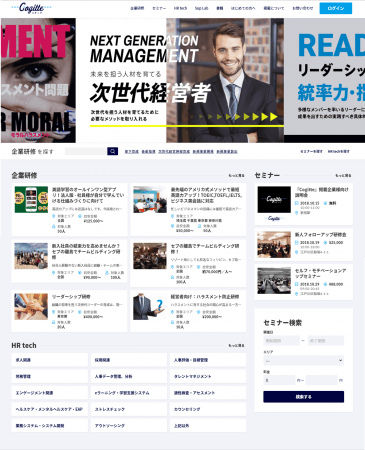Select the アウトソーシング category
Viewport: 365px width, 450px height.
pyautogui.click(x=129, y=426)
